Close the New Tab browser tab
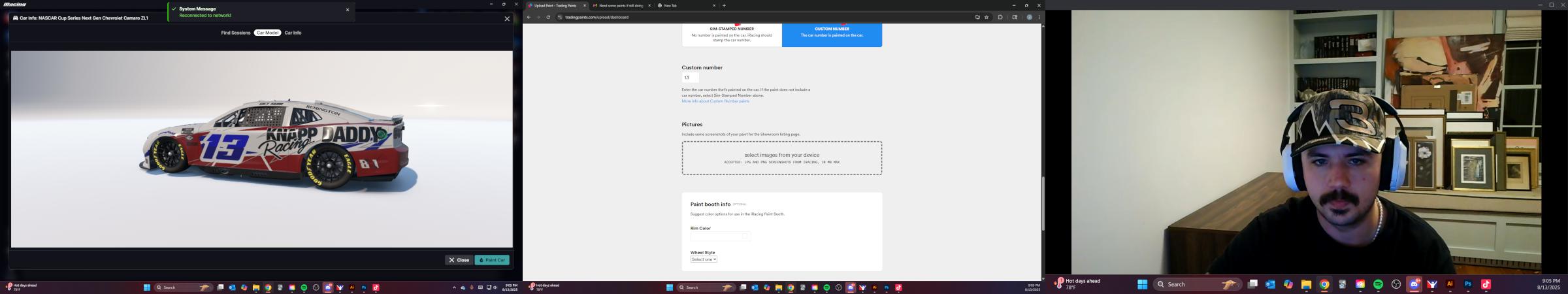Screen dimensions: 1568x294 pos(714,5)
